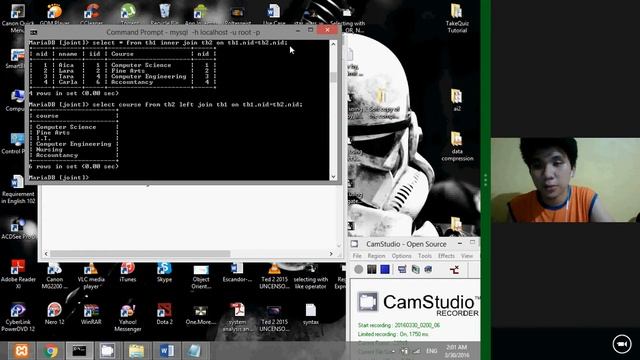
Task: Open the One.More video file
Action: point(200,314)
